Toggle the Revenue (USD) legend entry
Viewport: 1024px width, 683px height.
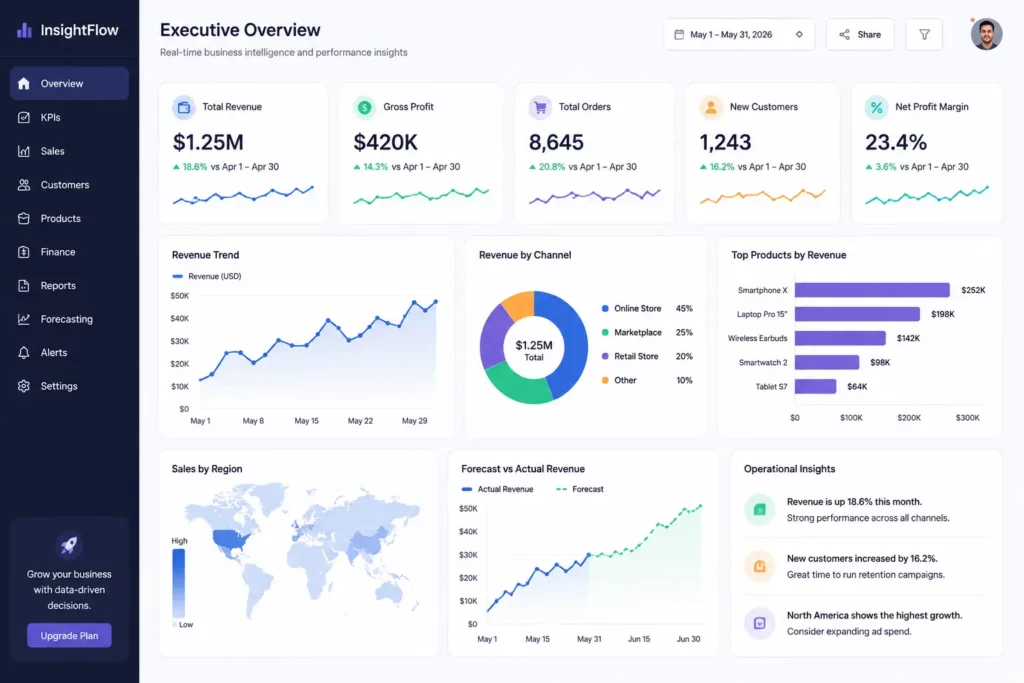click(x=206, y=276)
